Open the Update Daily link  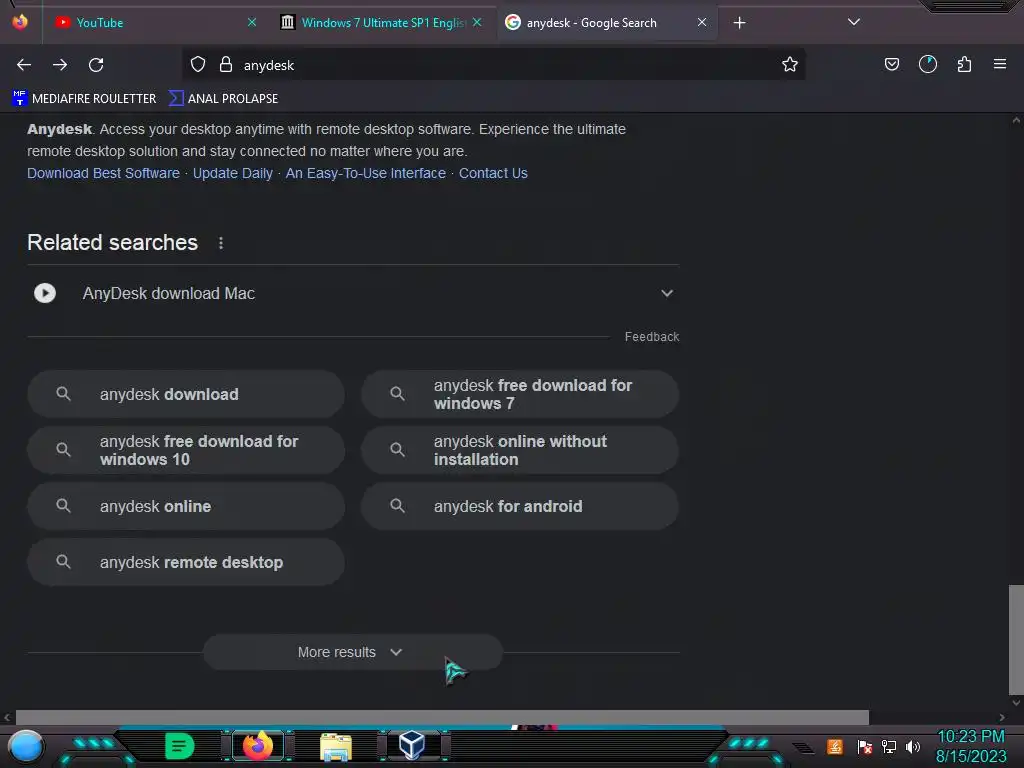point(232,173)
